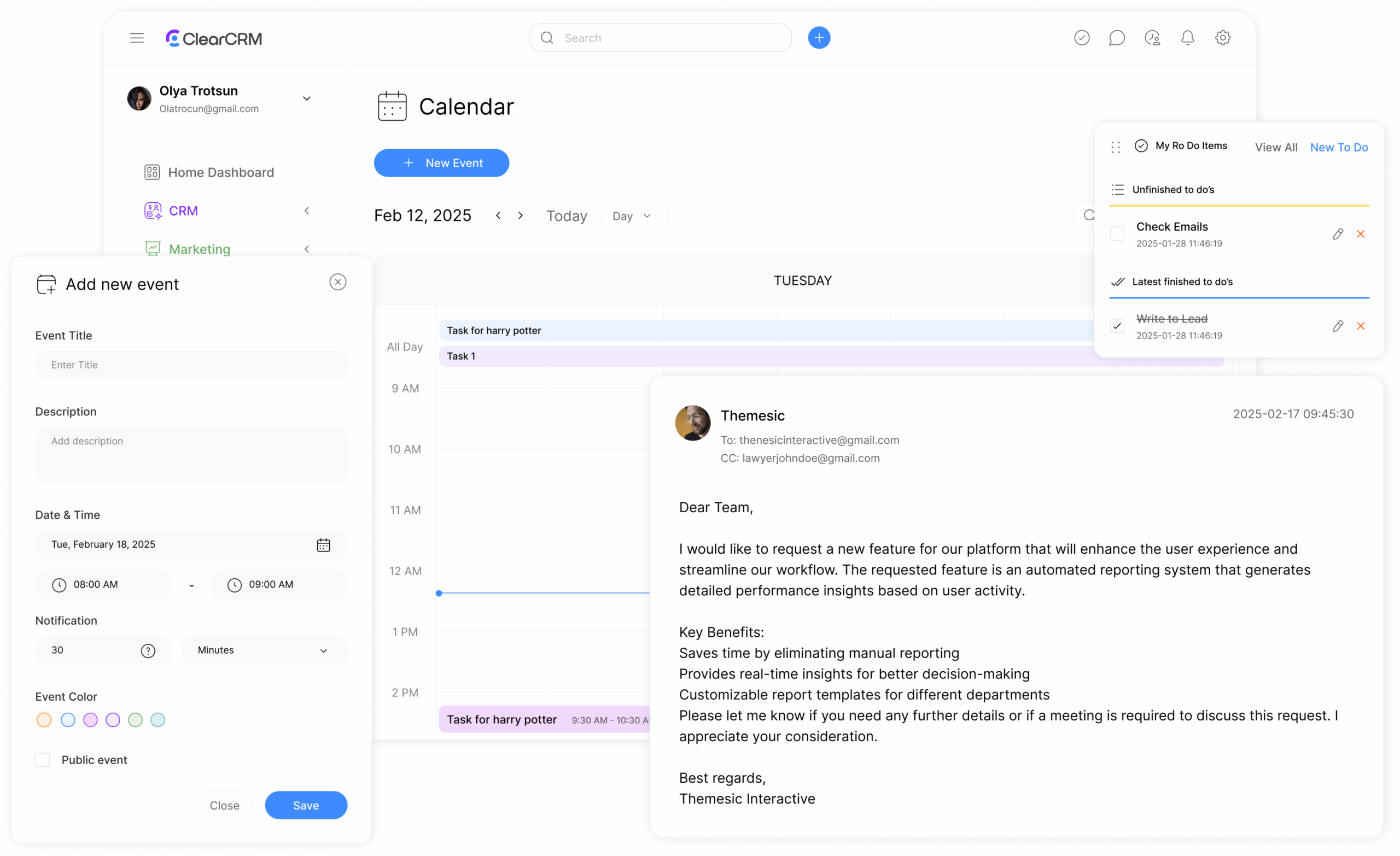Open the chat bubble icon in header

[1116, 38]
